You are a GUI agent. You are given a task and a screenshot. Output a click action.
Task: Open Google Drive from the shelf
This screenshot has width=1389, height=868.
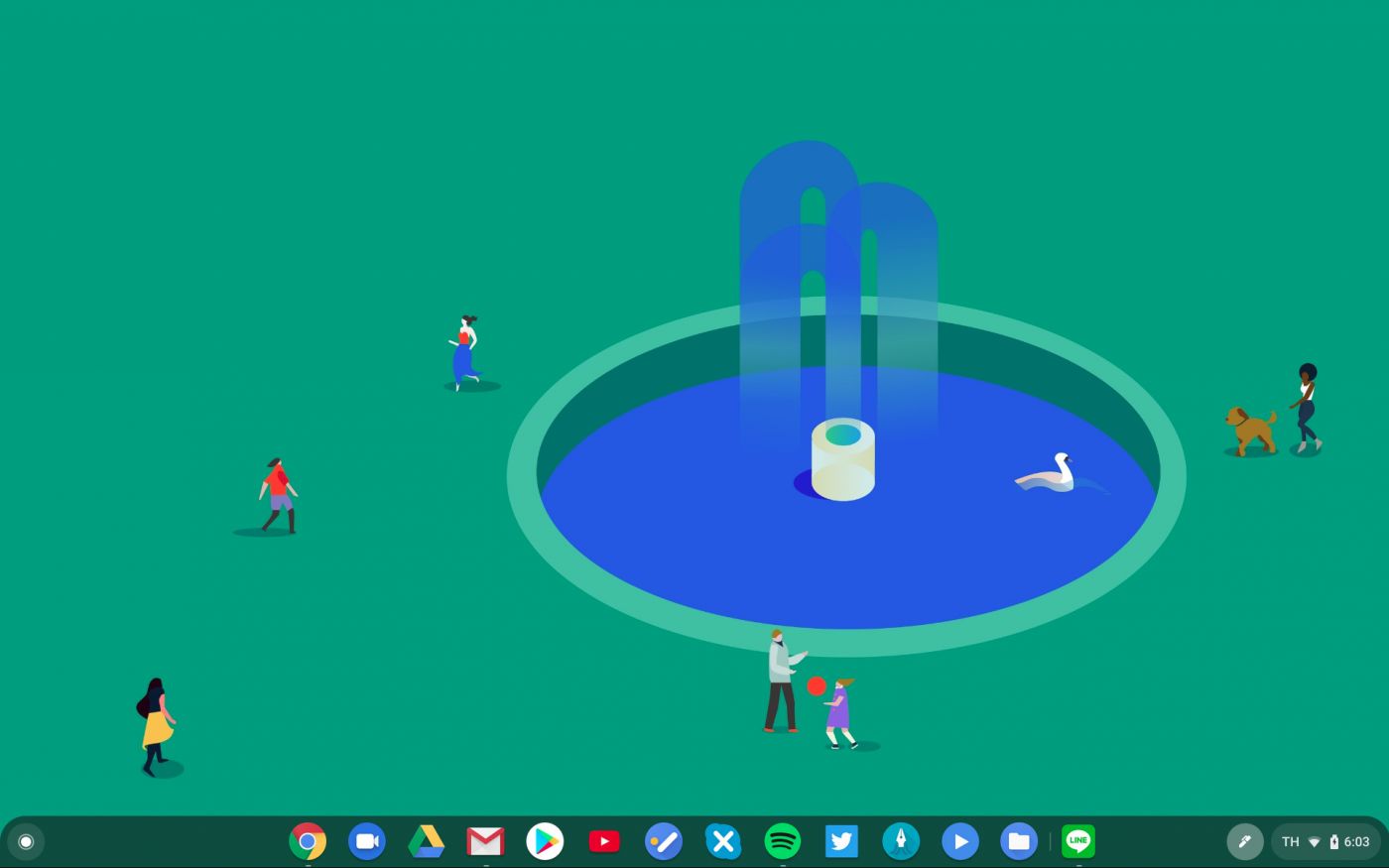pos(426,841)
